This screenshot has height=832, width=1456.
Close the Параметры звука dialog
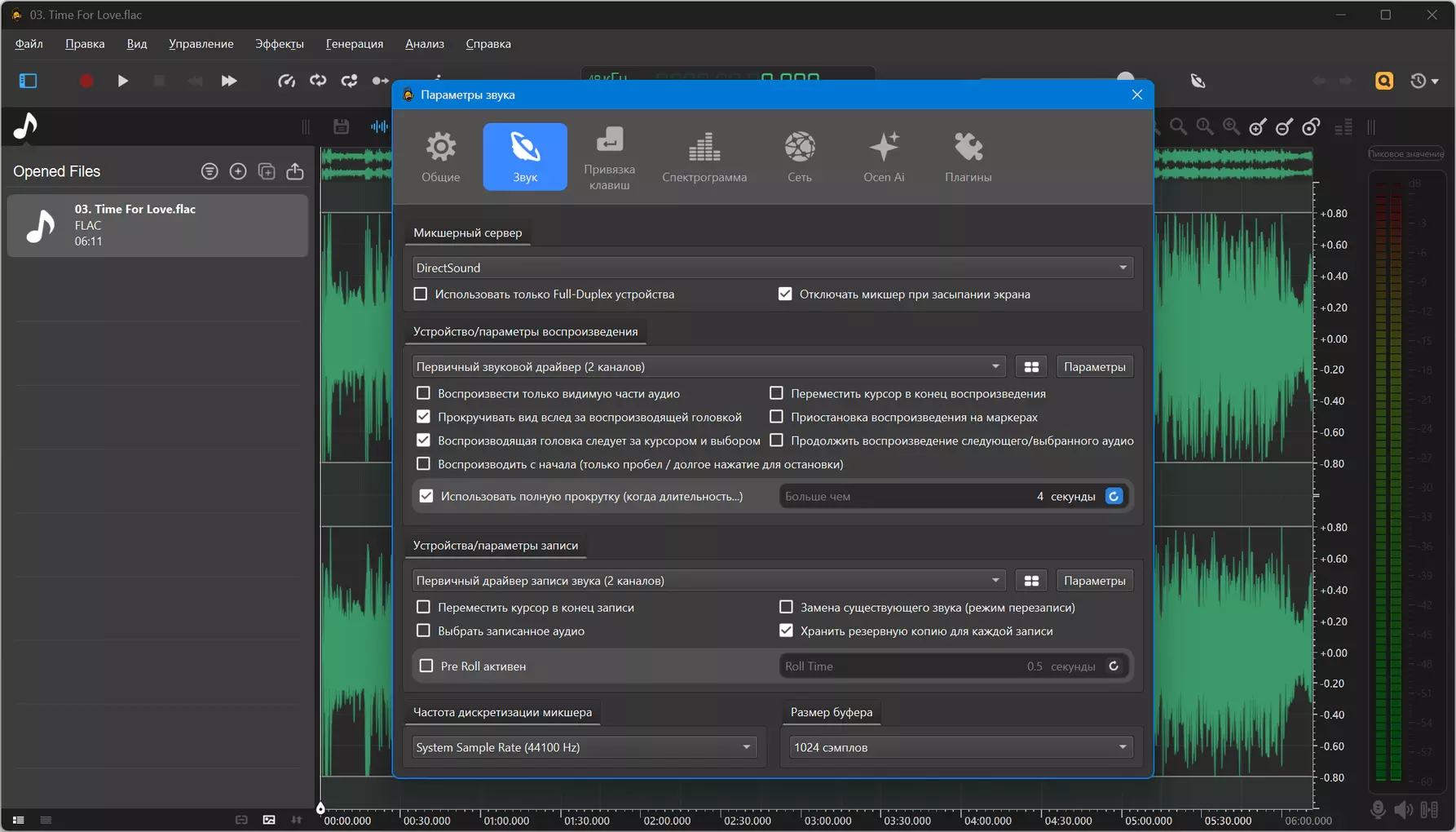(x=1136, y=95)
